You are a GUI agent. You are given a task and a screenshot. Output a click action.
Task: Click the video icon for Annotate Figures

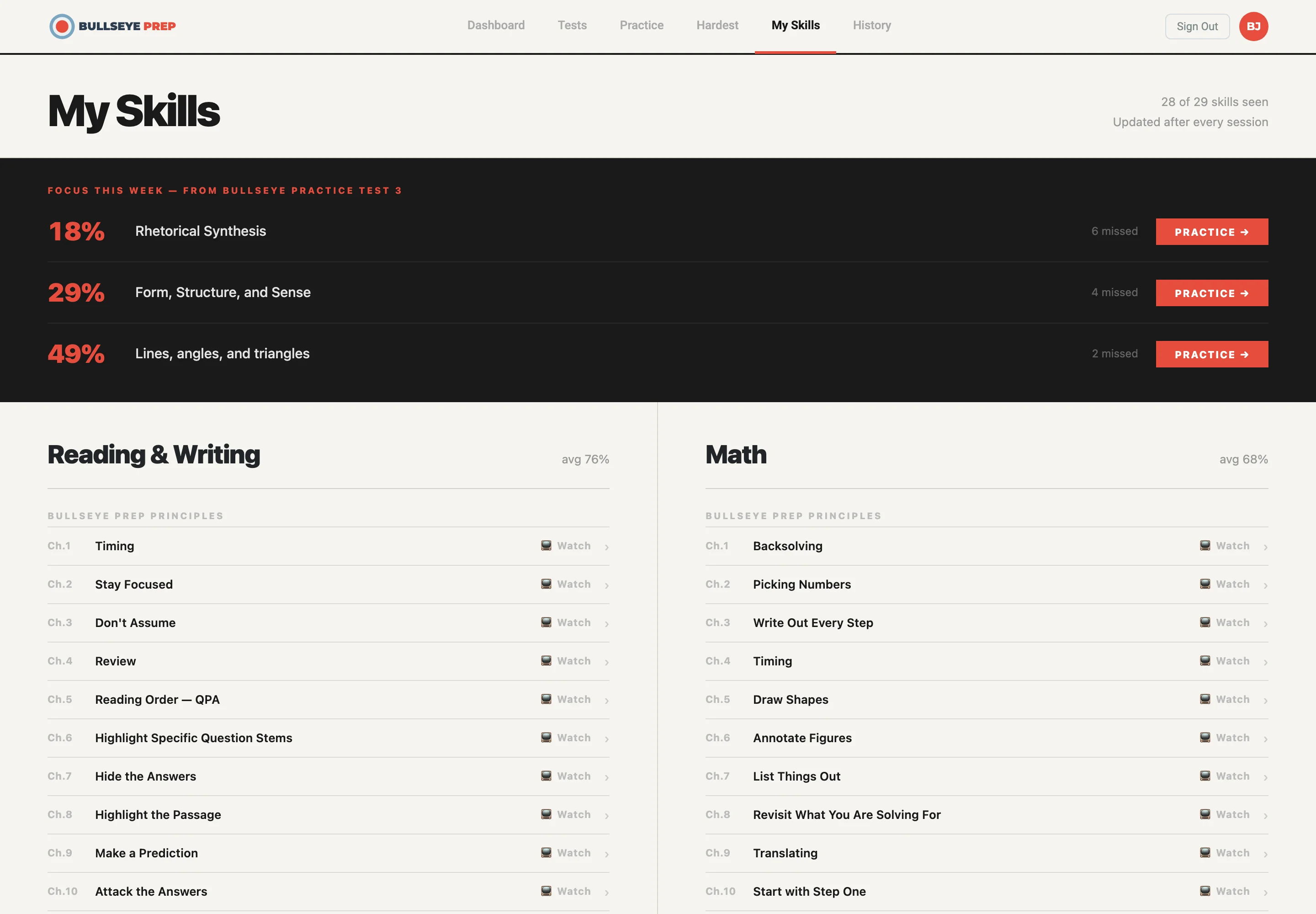1205,738
